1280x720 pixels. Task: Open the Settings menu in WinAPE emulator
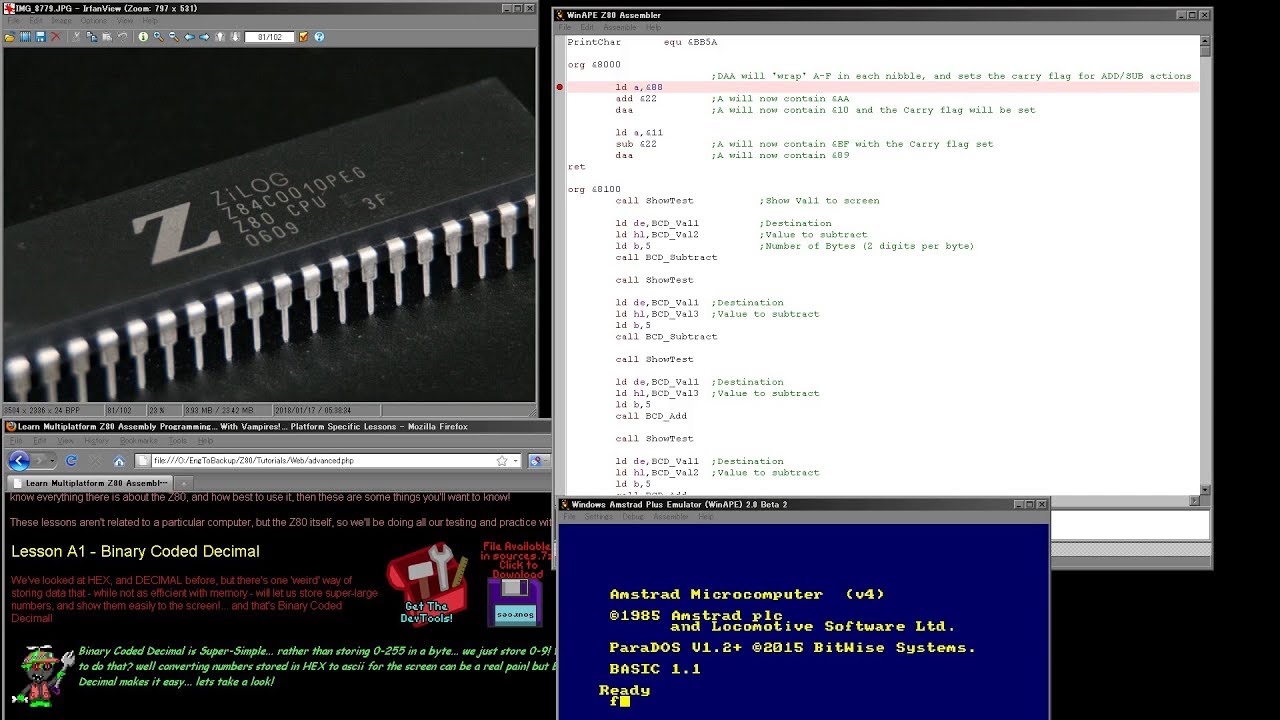click(598, 517)
